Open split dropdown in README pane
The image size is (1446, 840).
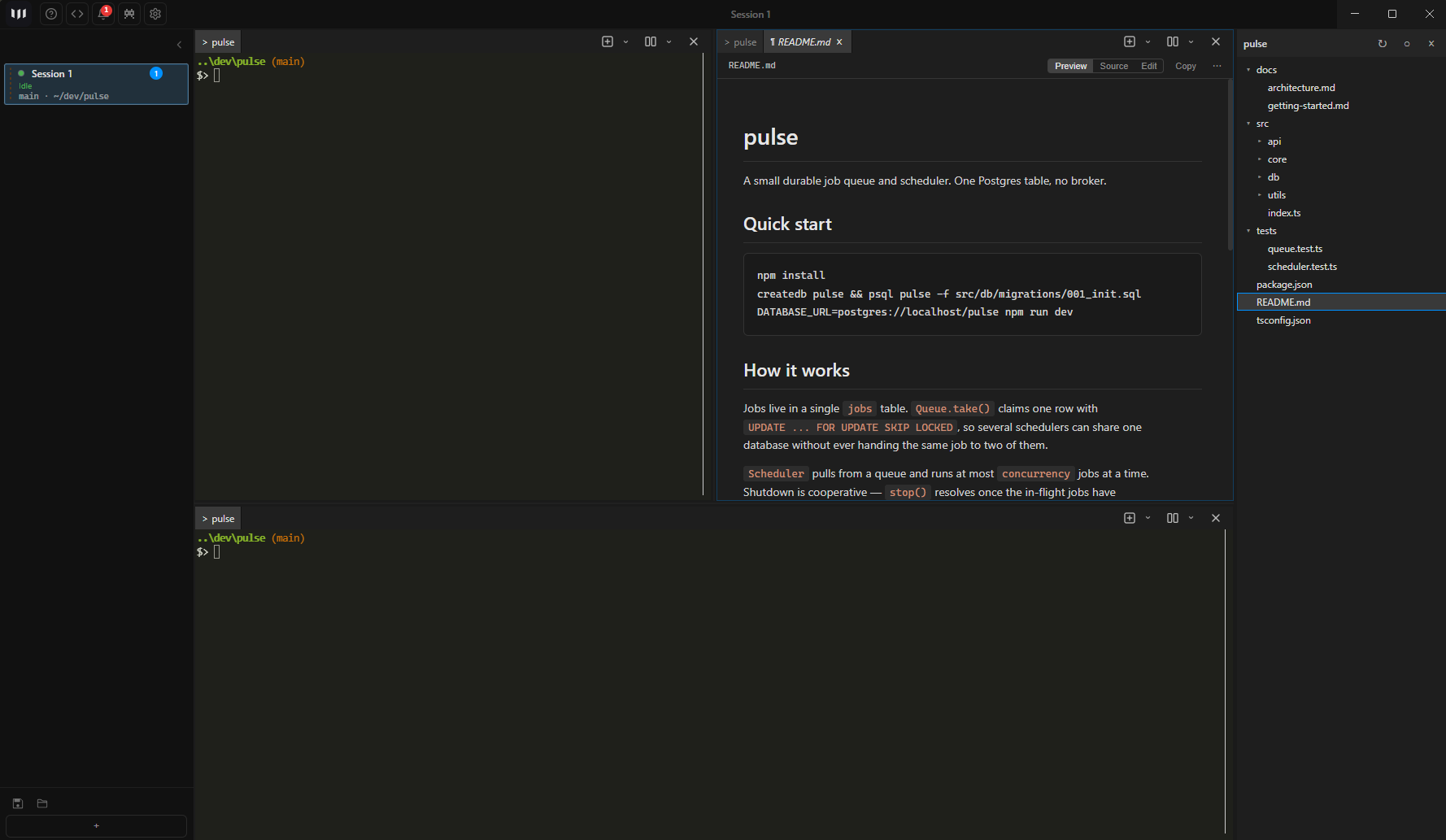(1191, 41)
